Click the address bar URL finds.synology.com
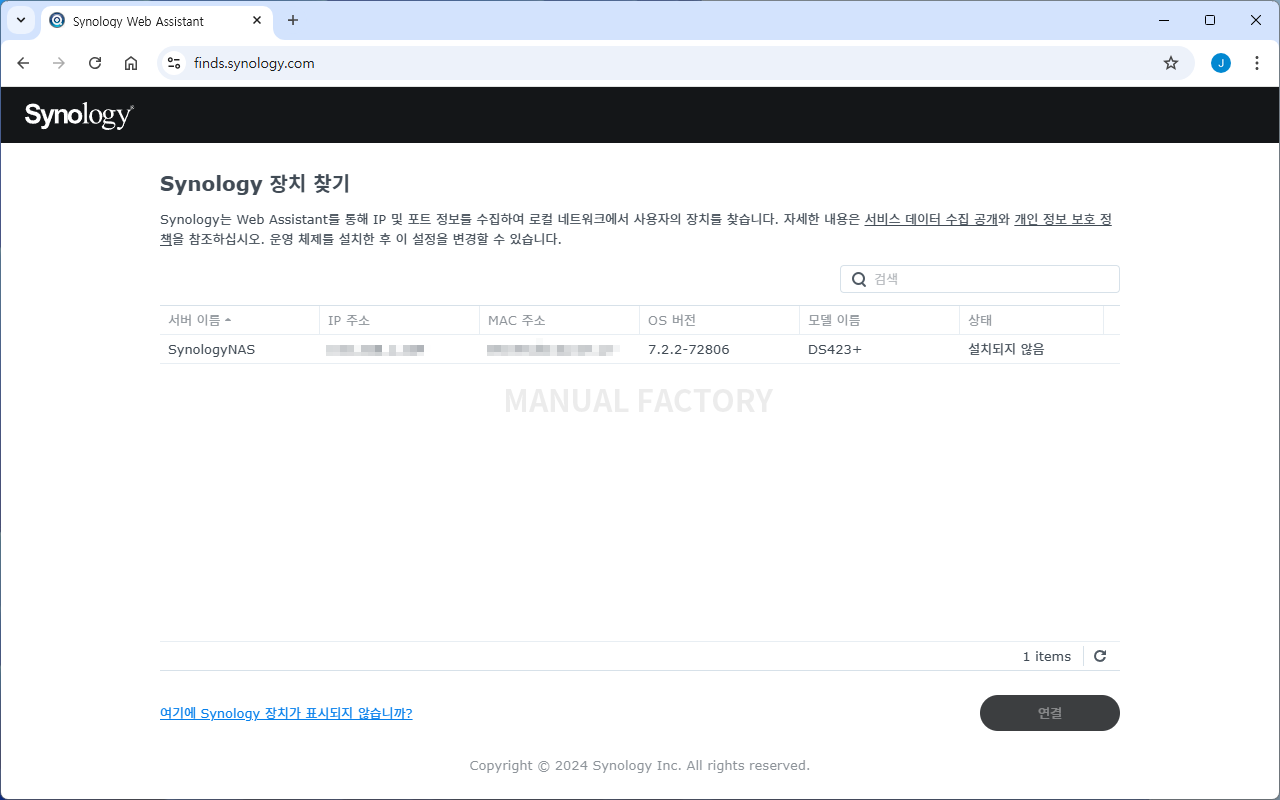The image size is (1280, 800). click(x=254, y=63)
